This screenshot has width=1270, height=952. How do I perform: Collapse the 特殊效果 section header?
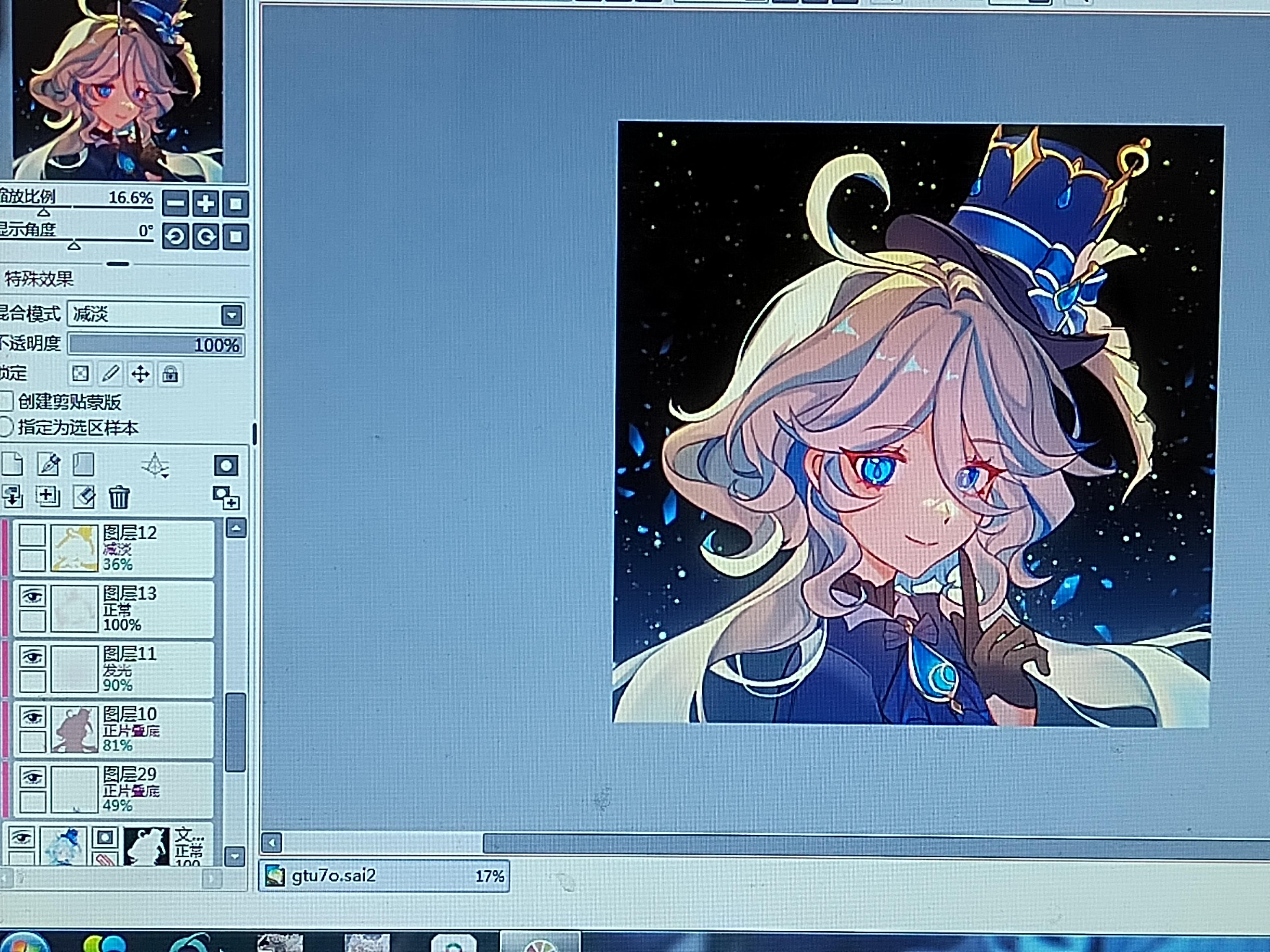click(x=39, y=279)
